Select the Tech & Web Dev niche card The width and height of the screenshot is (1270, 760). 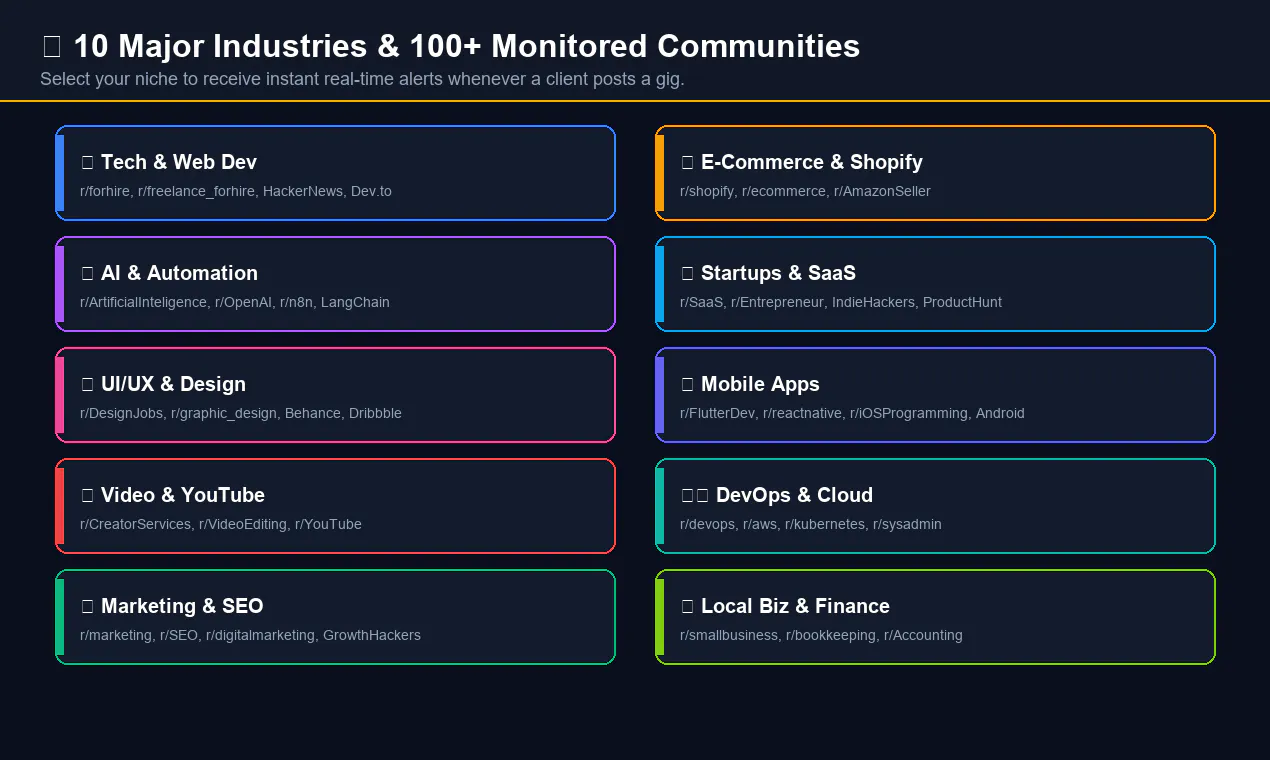(x=335, y=173)
